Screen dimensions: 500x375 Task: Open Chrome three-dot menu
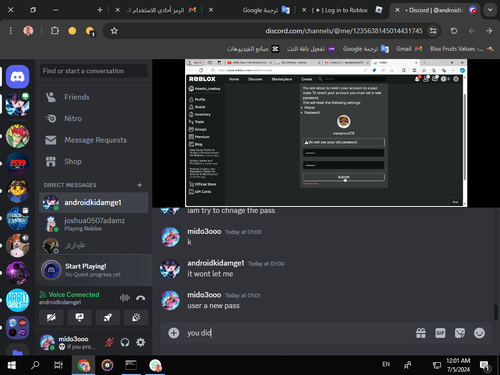tap(11, 31)
